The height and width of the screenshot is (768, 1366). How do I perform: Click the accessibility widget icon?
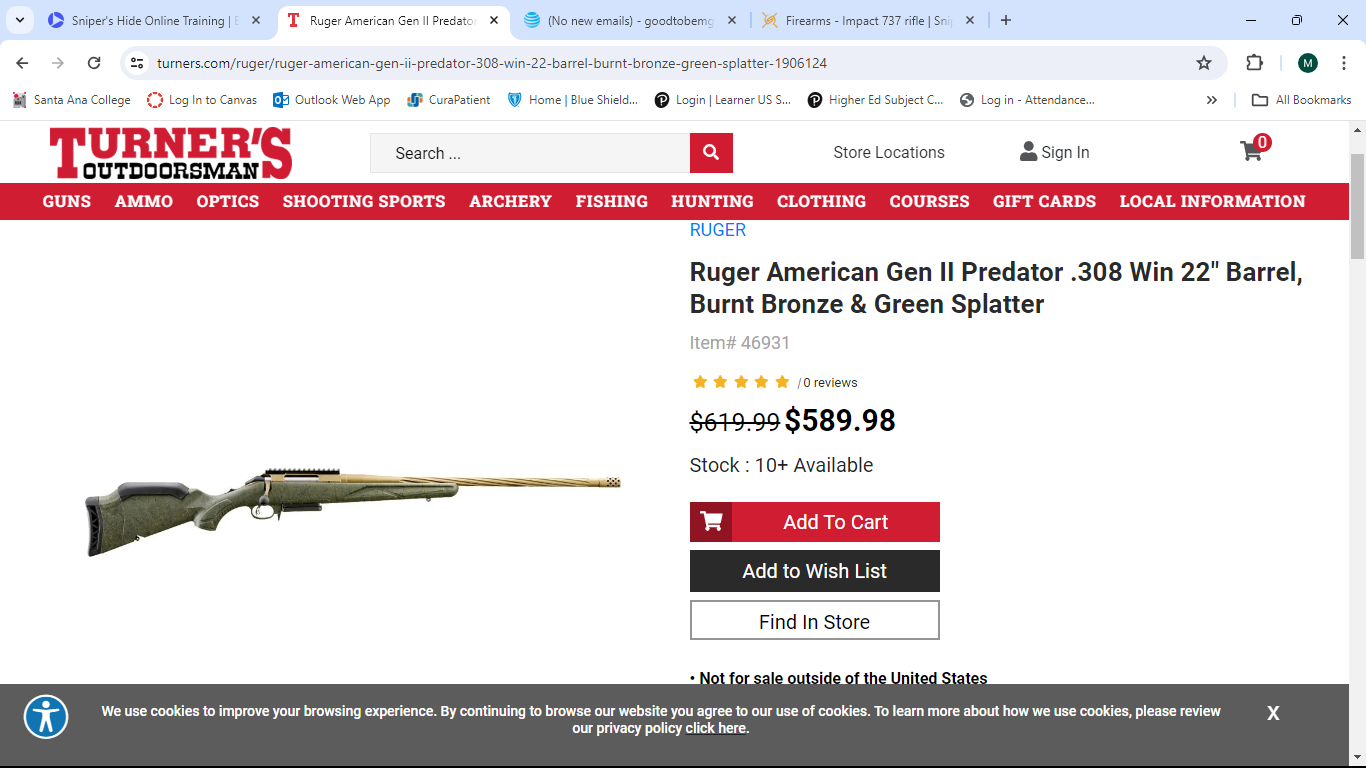(x=46, y=717)
